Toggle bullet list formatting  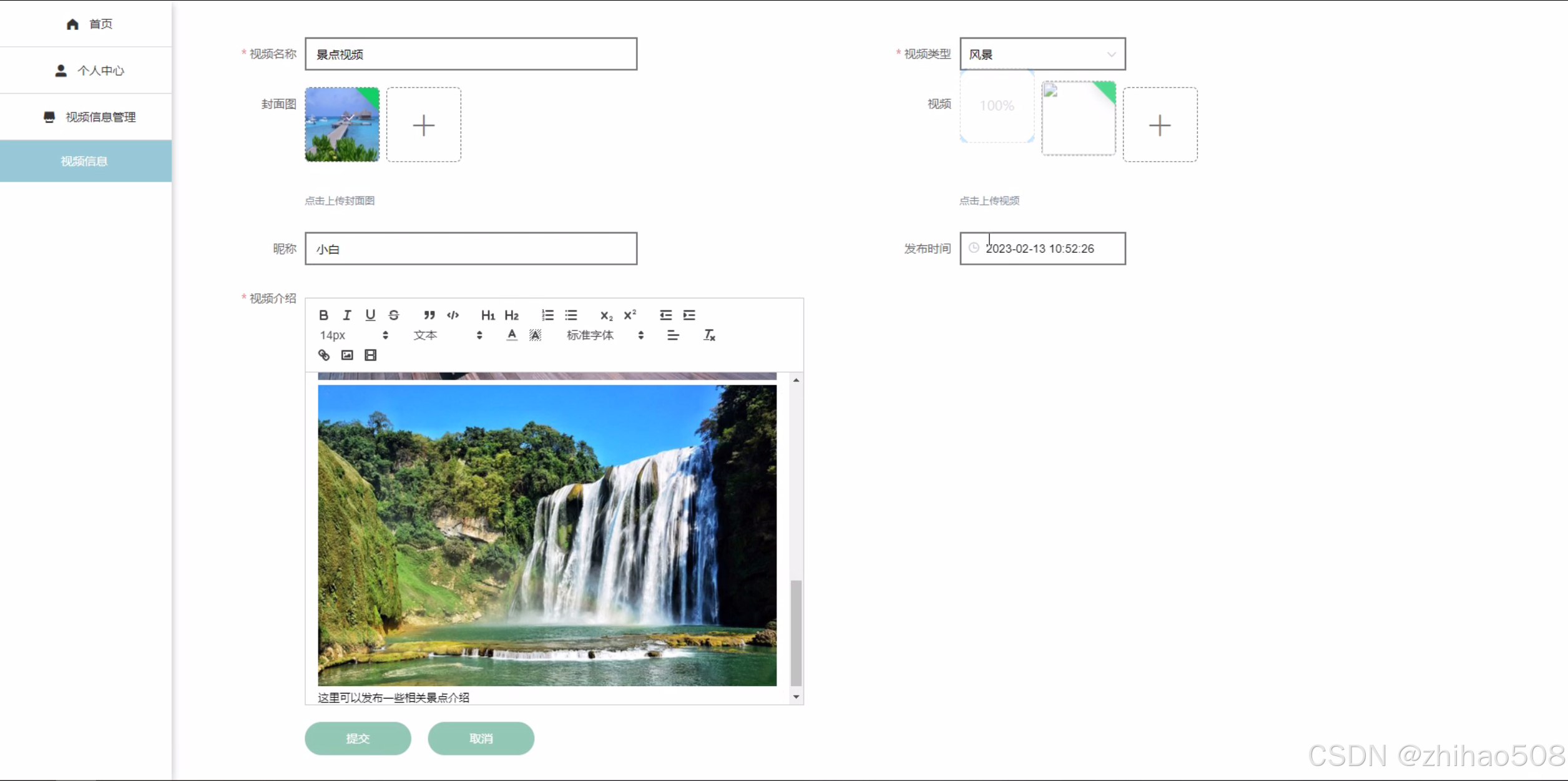[x=571, y=315]
